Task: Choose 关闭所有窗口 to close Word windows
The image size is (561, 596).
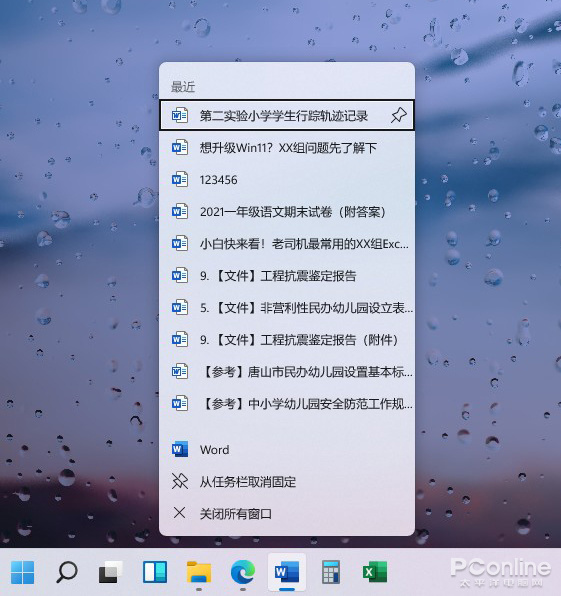Action: coord(287,514)
